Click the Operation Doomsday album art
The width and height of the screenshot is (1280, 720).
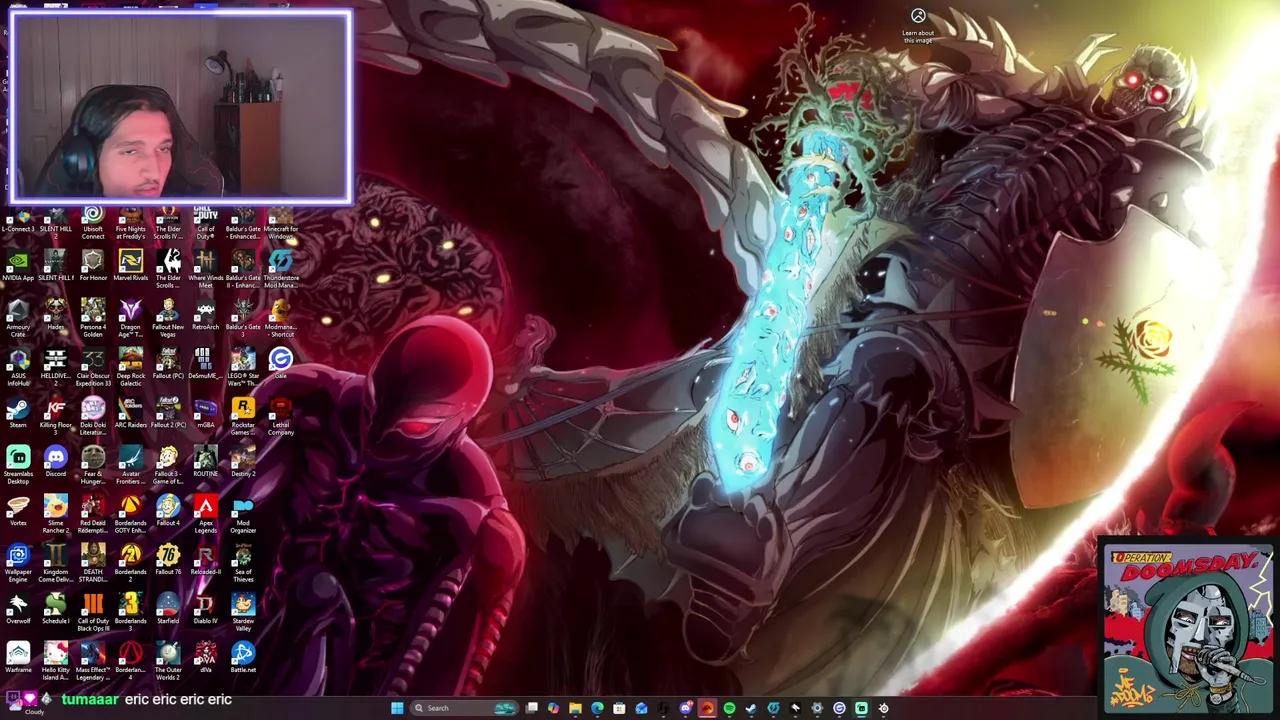(x=1187, y=629)
